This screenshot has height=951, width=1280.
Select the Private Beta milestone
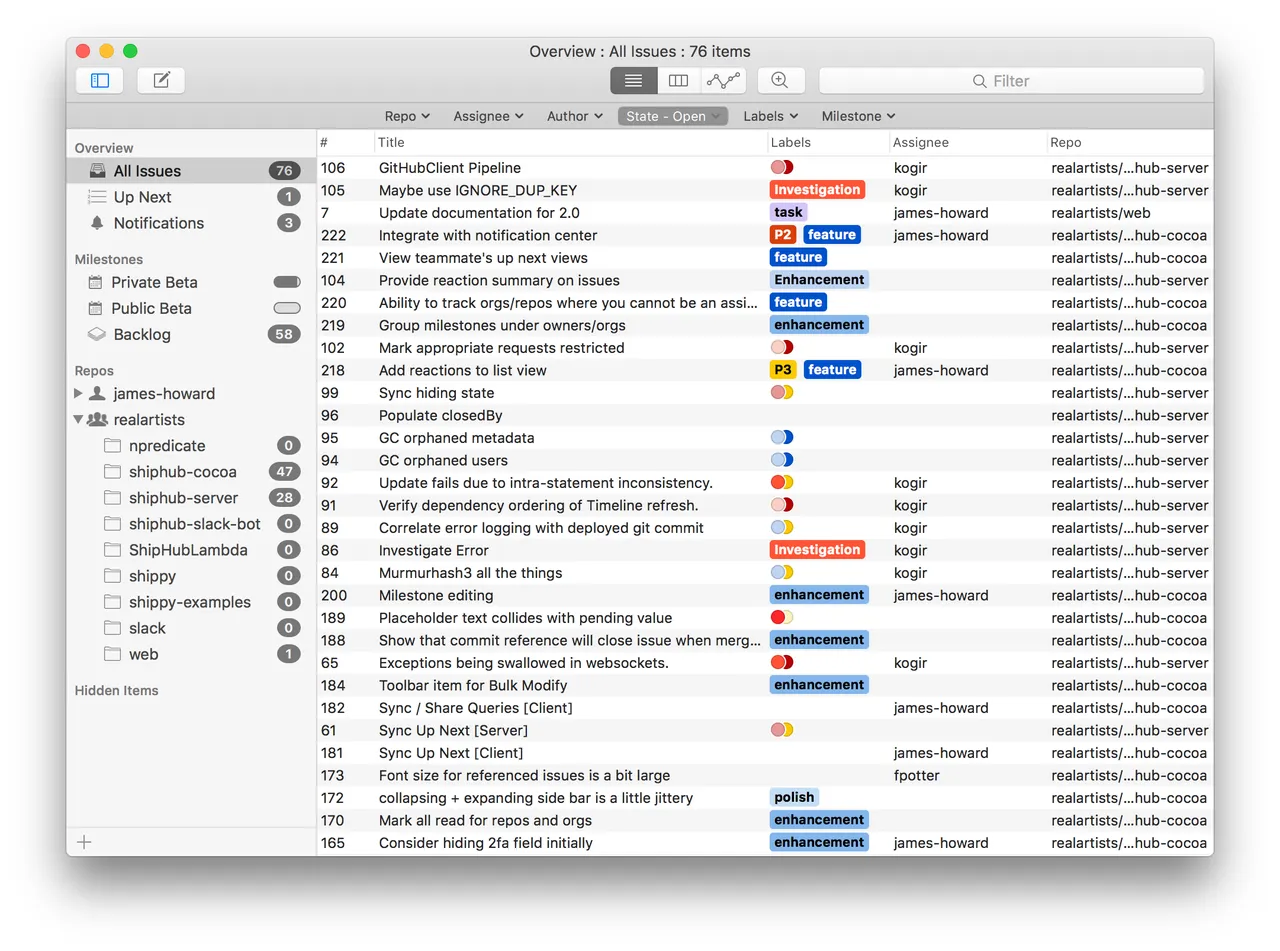[x=191, y=282]
